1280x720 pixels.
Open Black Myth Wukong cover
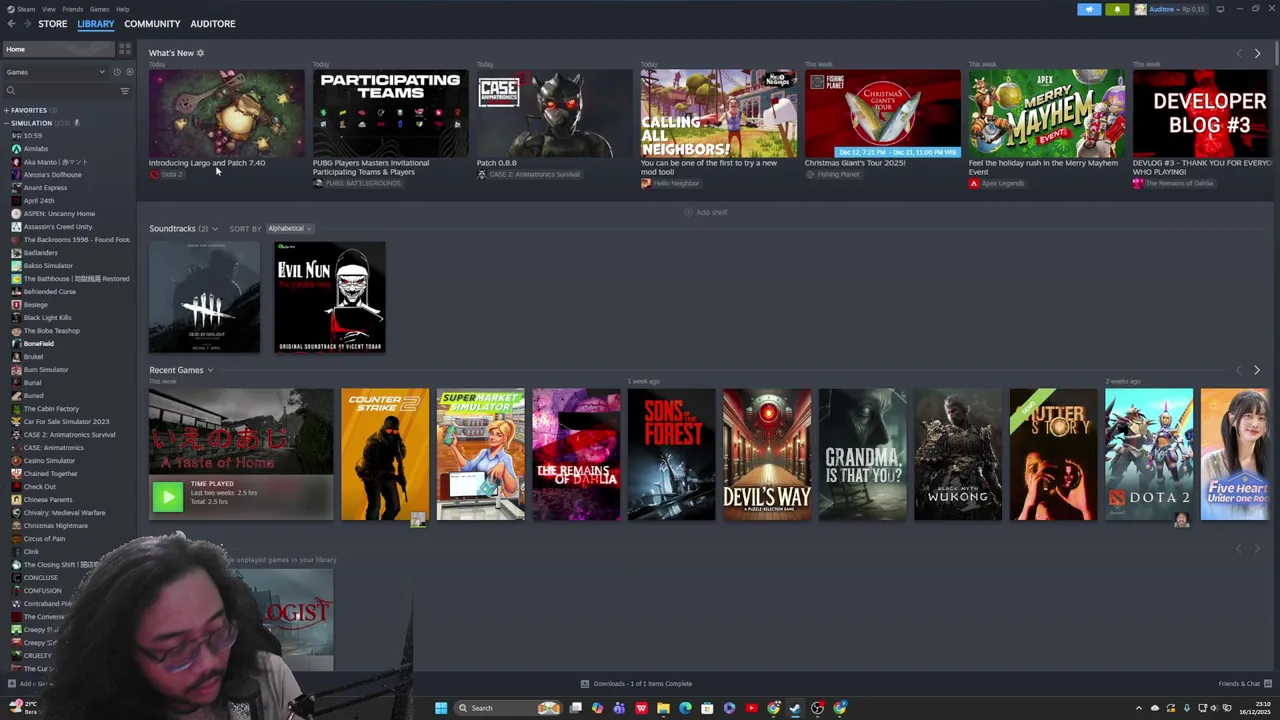click(958, 454)
